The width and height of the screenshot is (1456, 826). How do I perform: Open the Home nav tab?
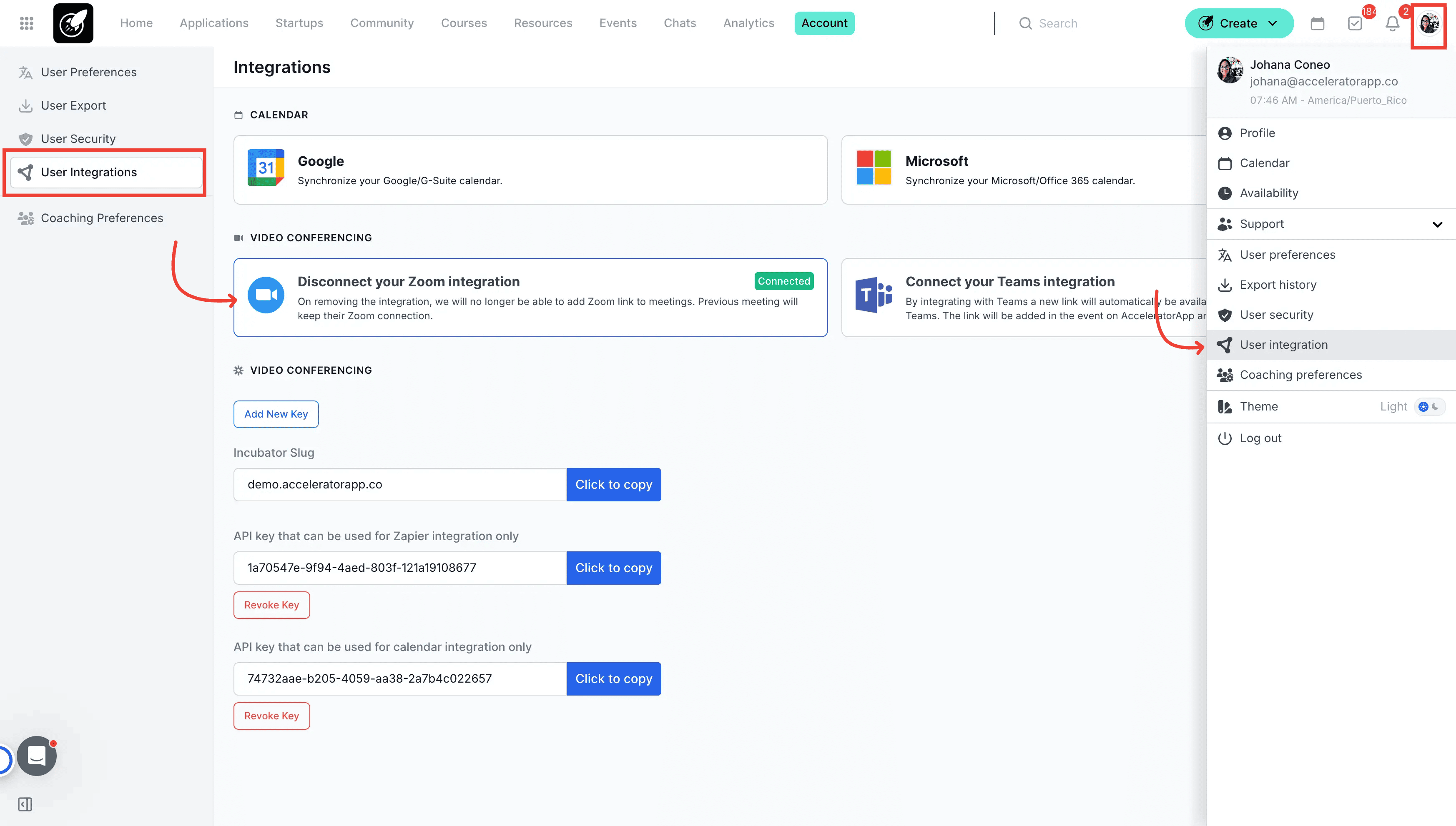pyautogui.click(x=136, y=23)
